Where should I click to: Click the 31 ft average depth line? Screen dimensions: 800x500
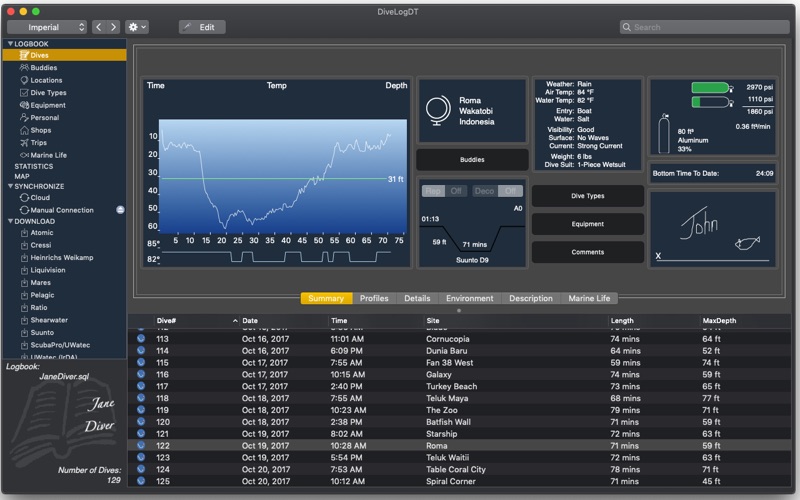pos(274,179)
